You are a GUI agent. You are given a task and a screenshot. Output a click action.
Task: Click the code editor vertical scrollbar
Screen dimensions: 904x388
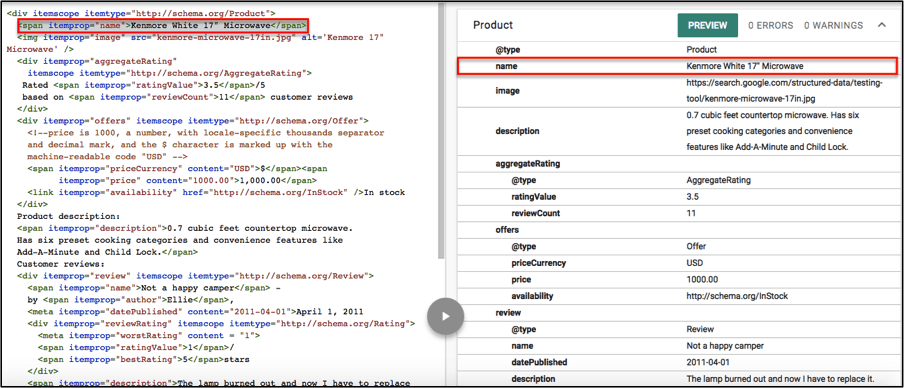click(x=441, y=131)
